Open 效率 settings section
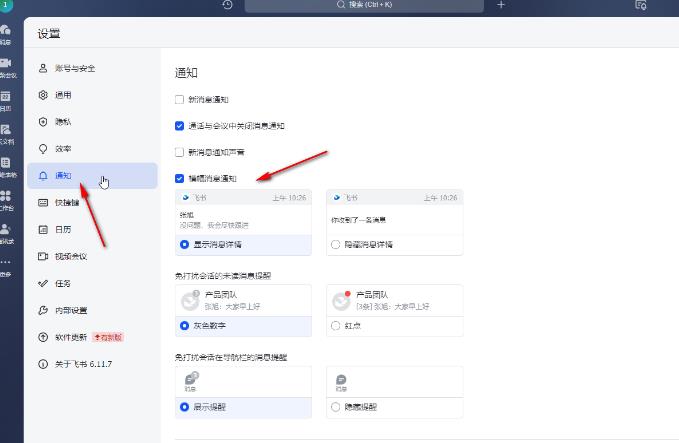The width and height of the screenshot is (679, 443). (x=92, y=149)
